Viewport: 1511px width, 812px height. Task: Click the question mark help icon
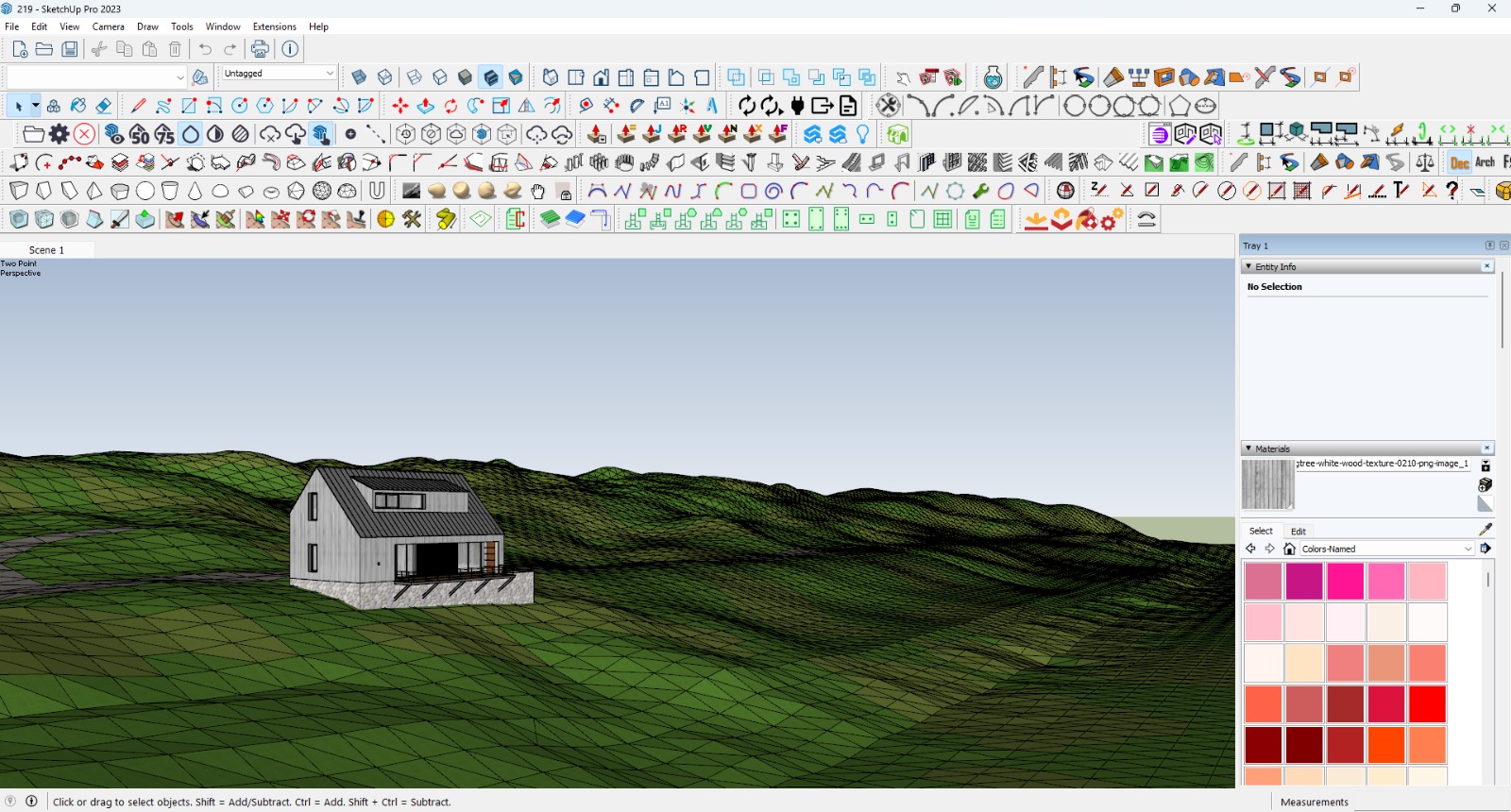click(1452, 191)
